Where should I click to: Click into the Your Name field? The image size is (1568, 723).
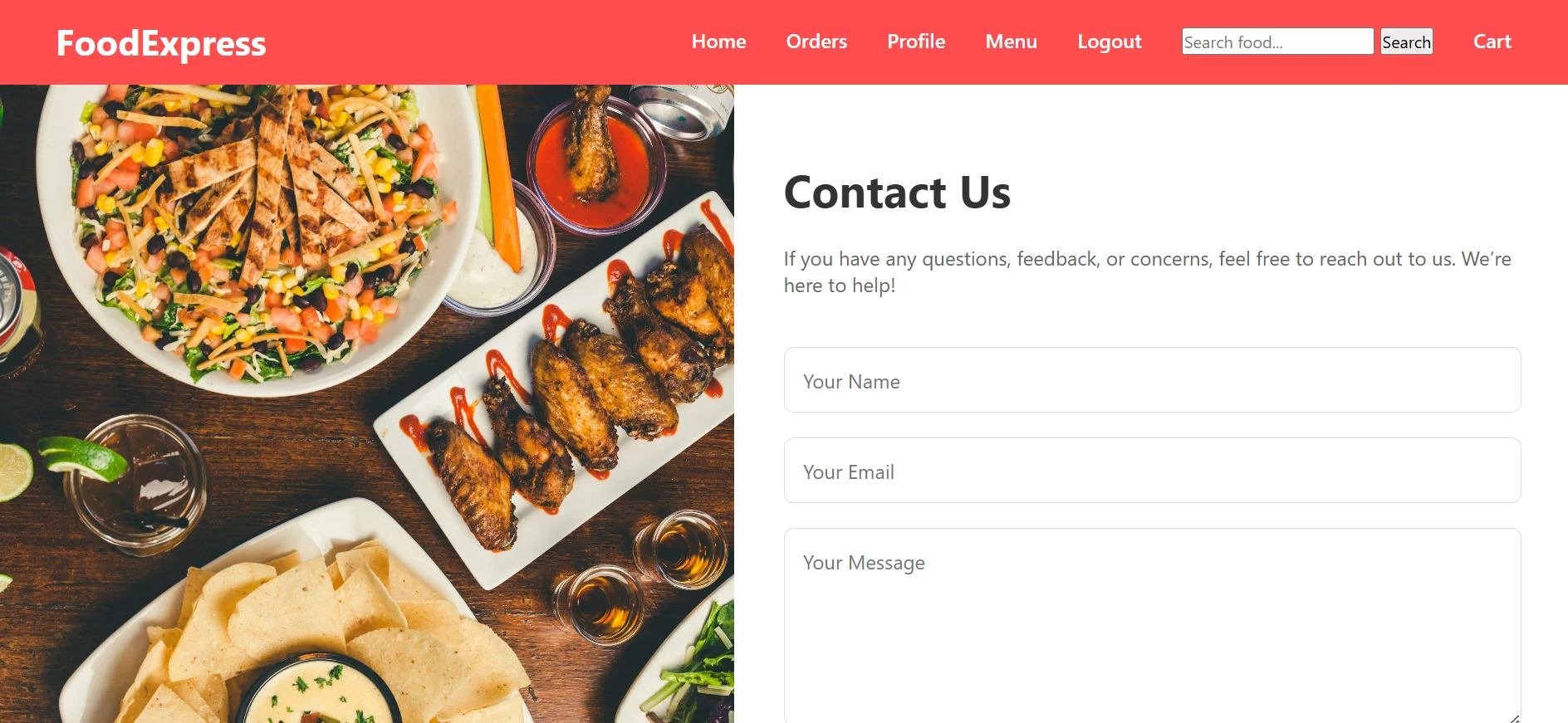point(1152,380)
